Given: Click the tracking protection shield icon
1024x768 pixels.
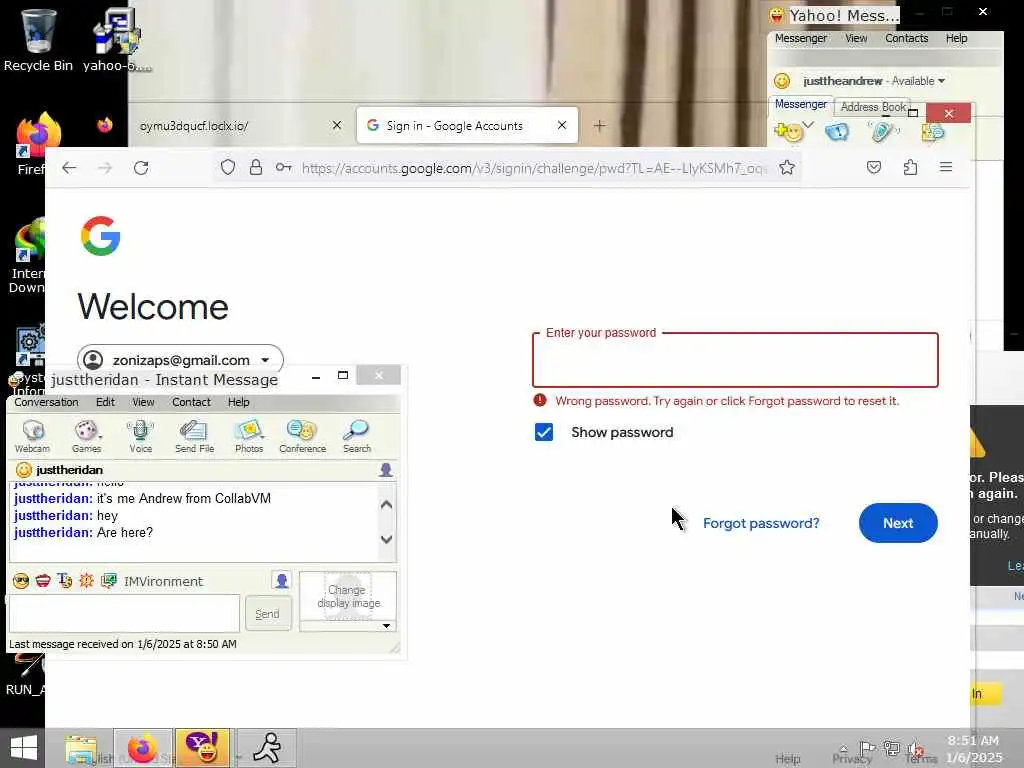Looking at the screenshot, I should pyautogui.click(x=227, y=168).
